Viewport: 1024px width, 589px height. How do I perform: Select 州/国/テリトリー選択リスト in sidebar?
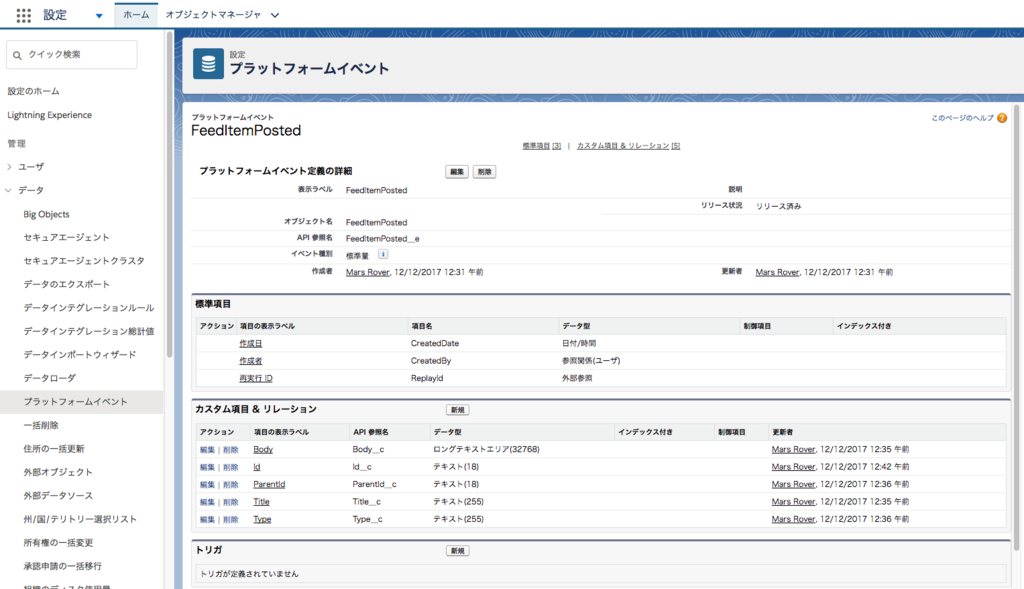click(80, 520)
